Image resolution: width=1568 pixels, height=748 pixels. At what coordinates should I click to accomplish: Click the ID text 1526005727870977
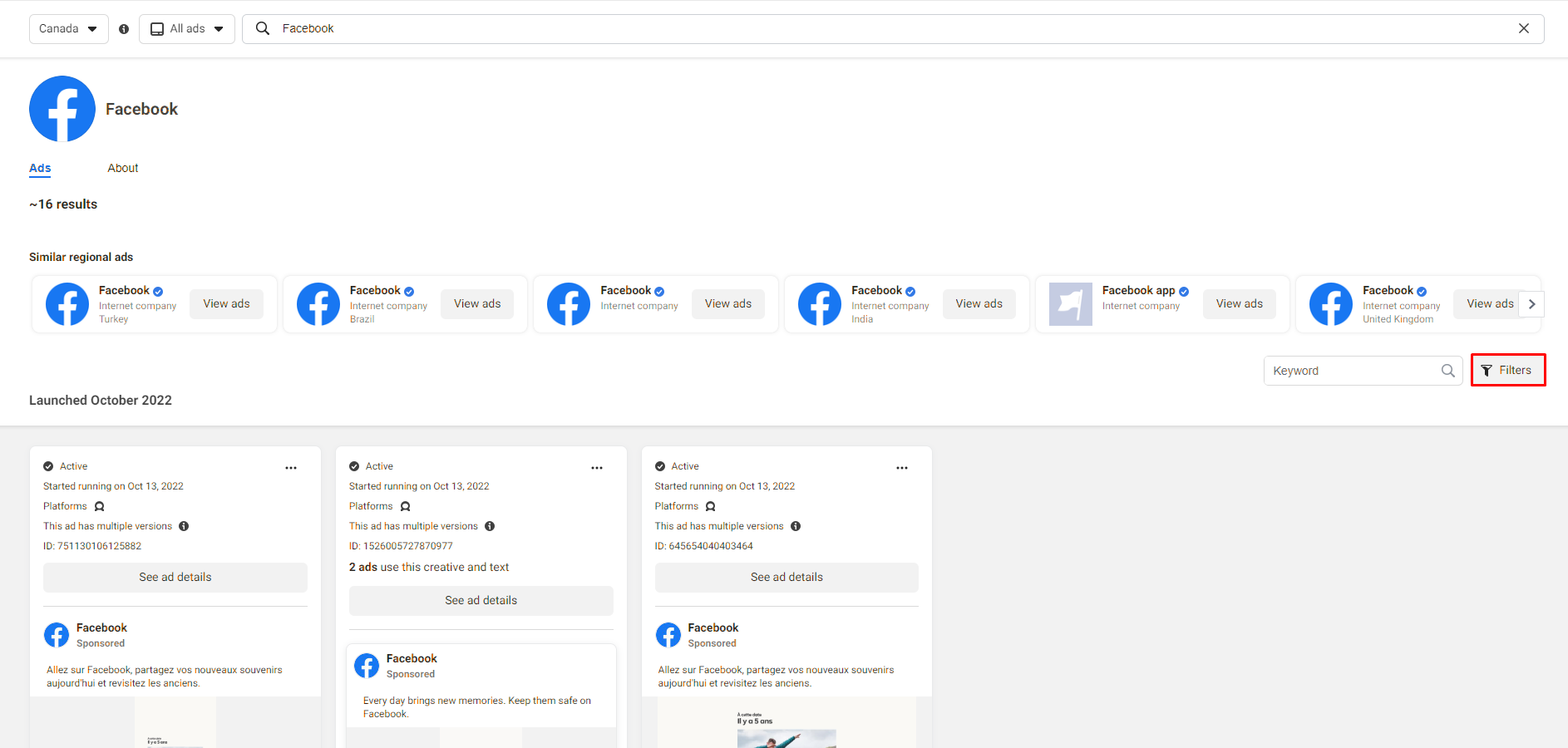click(401, 547)
